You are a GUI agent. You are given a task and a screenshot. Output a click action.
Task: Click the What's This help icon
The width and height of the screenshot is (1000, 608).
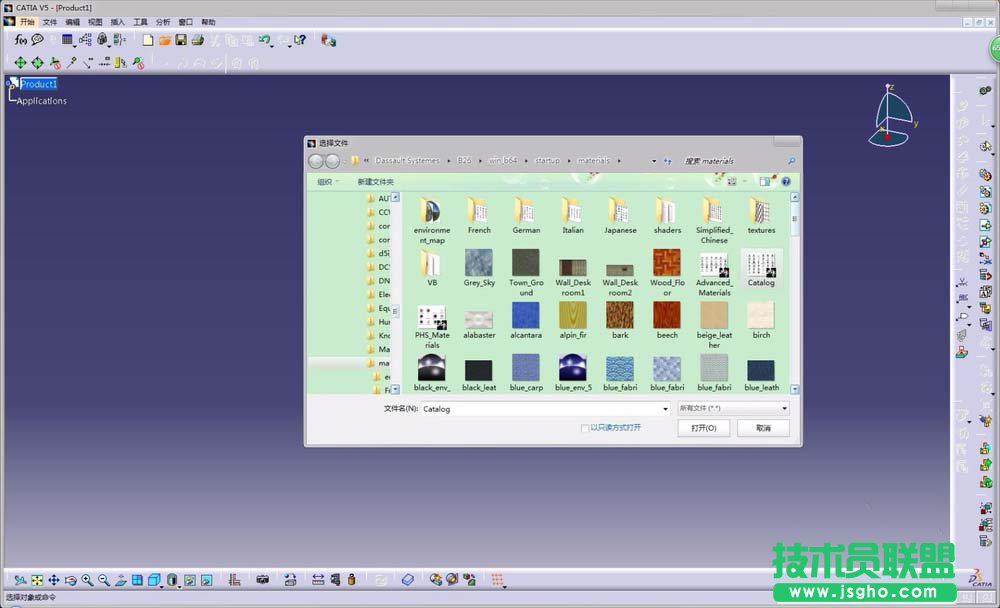[299, 40]
